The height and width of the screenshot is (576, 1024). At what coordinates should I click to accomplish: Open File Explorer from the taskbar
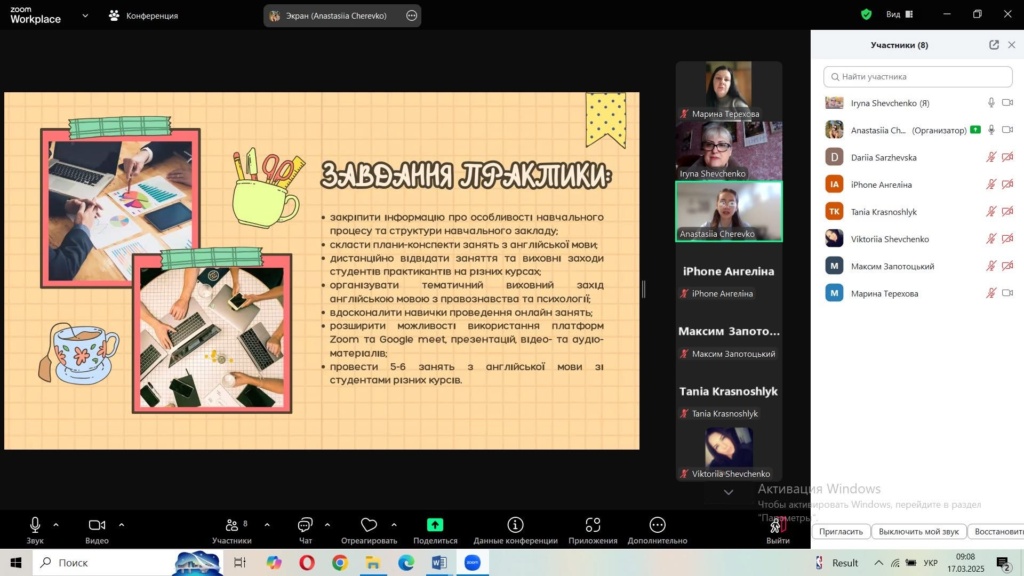pos(373,562)
